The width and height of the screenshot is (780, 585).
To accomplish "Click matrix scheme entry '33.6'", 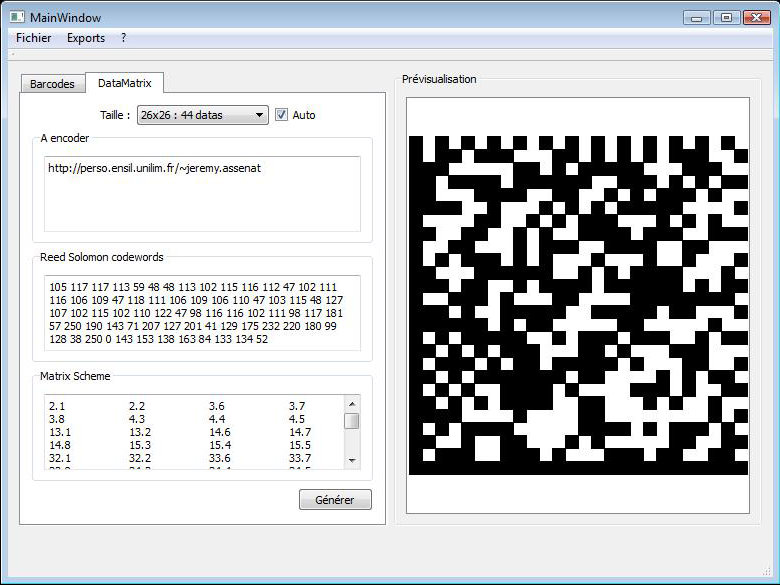I will point(220,458).
